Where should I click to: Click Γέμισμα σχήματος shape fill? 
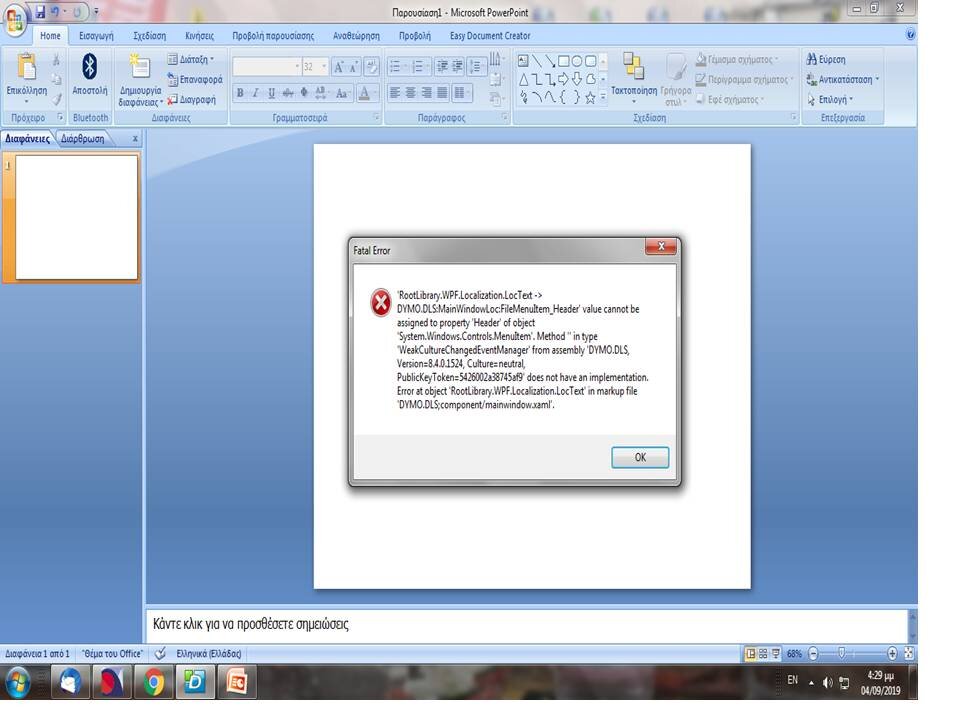[x=737, y=59]
